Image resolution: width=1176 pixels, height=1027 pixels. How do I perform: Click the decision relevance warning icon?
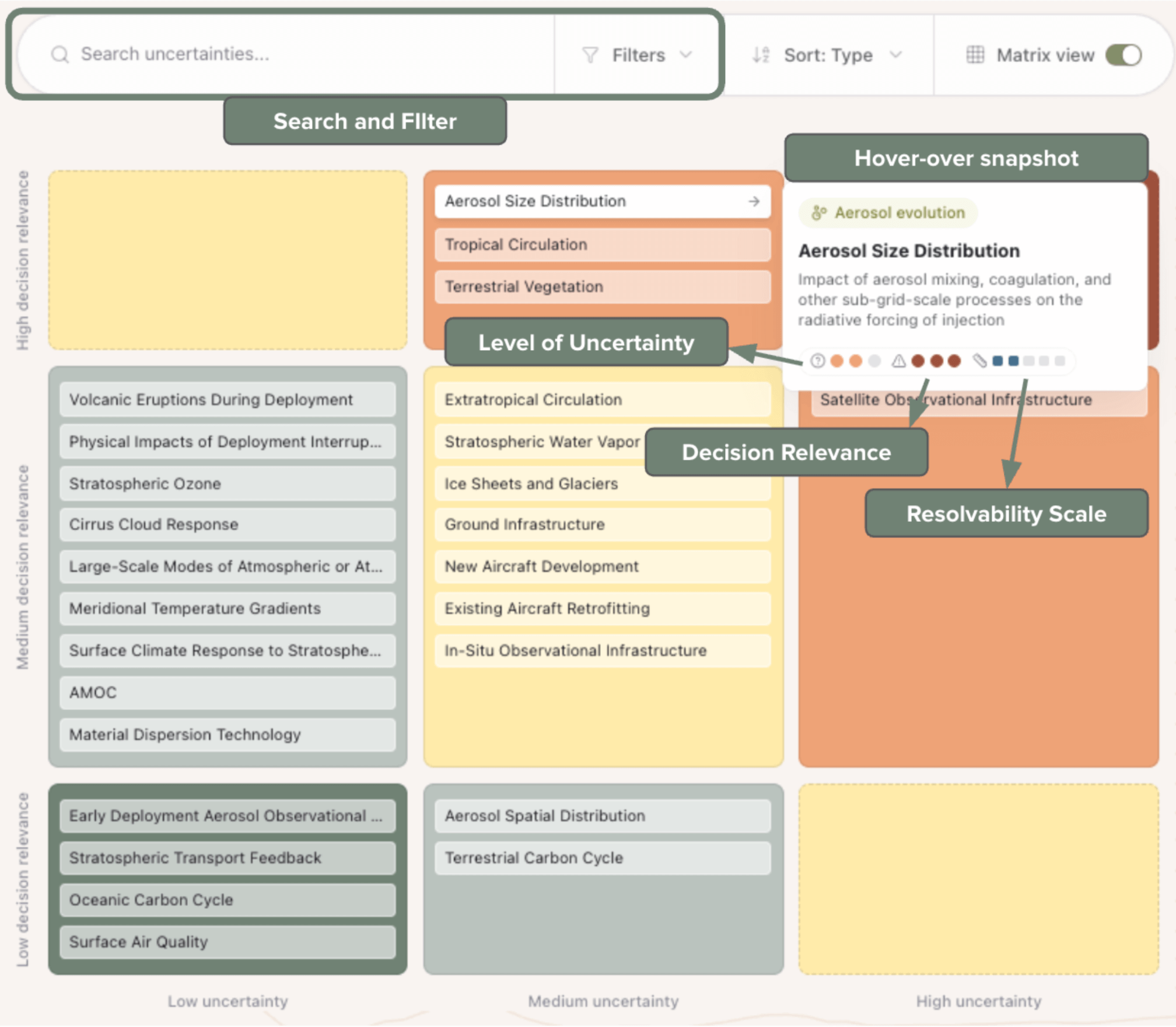click(898, 361)
